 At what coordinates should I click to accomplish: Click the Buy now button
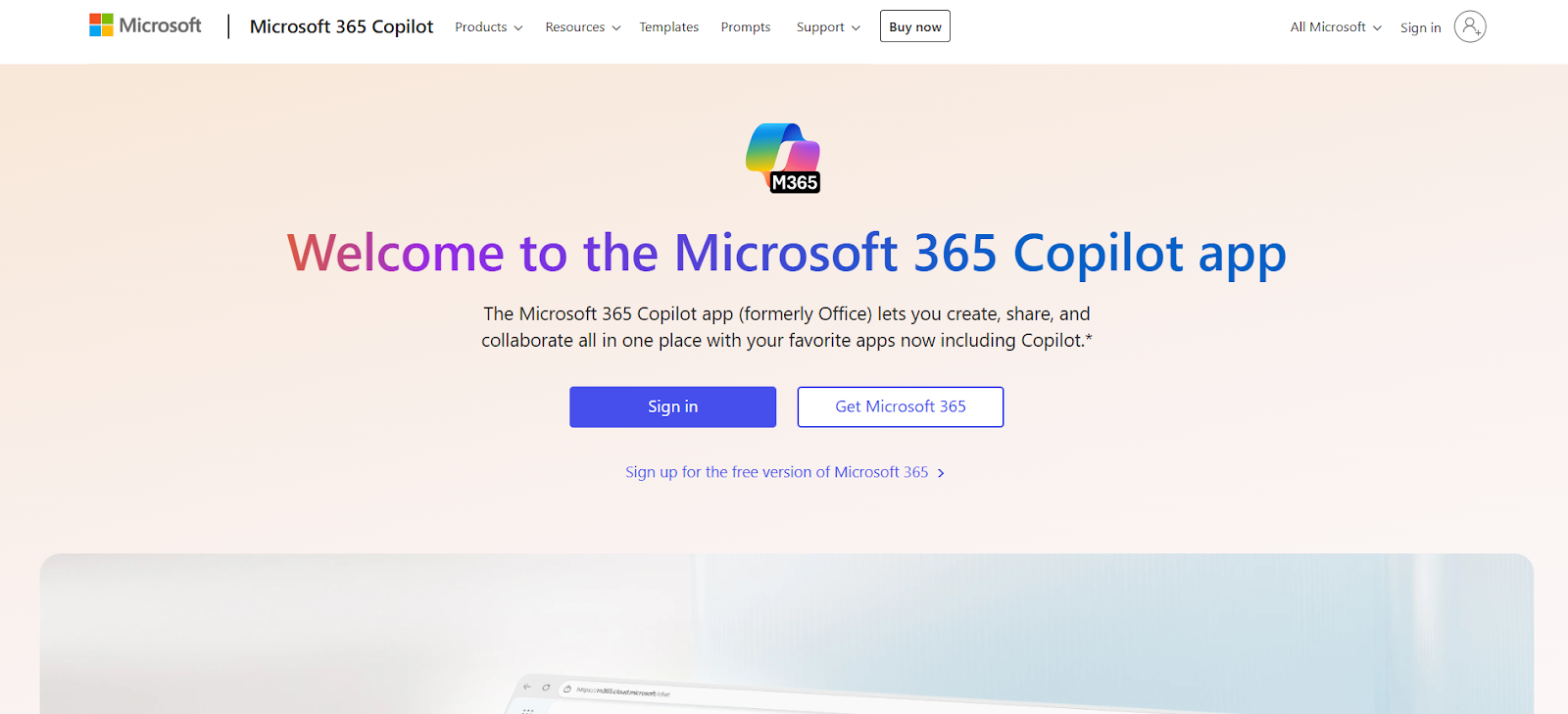(x=913, y=25)
